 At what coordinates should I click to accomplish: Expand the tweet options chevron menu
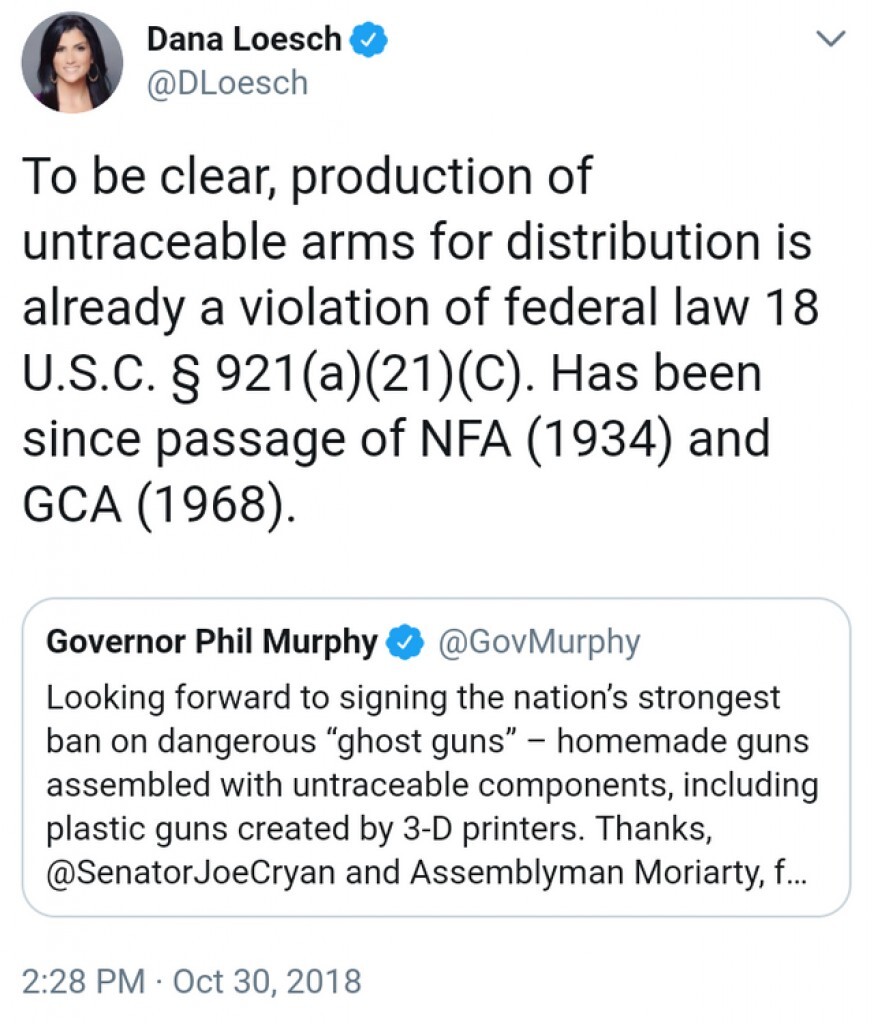pyautogui.click(x=831, y=39)
